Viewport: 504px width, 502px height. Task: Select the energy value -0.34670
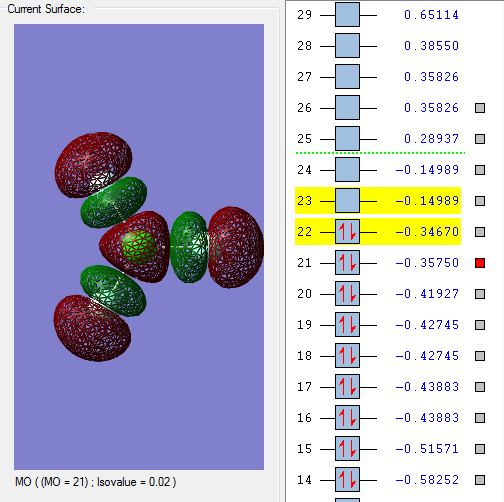(x=427, y=232)
